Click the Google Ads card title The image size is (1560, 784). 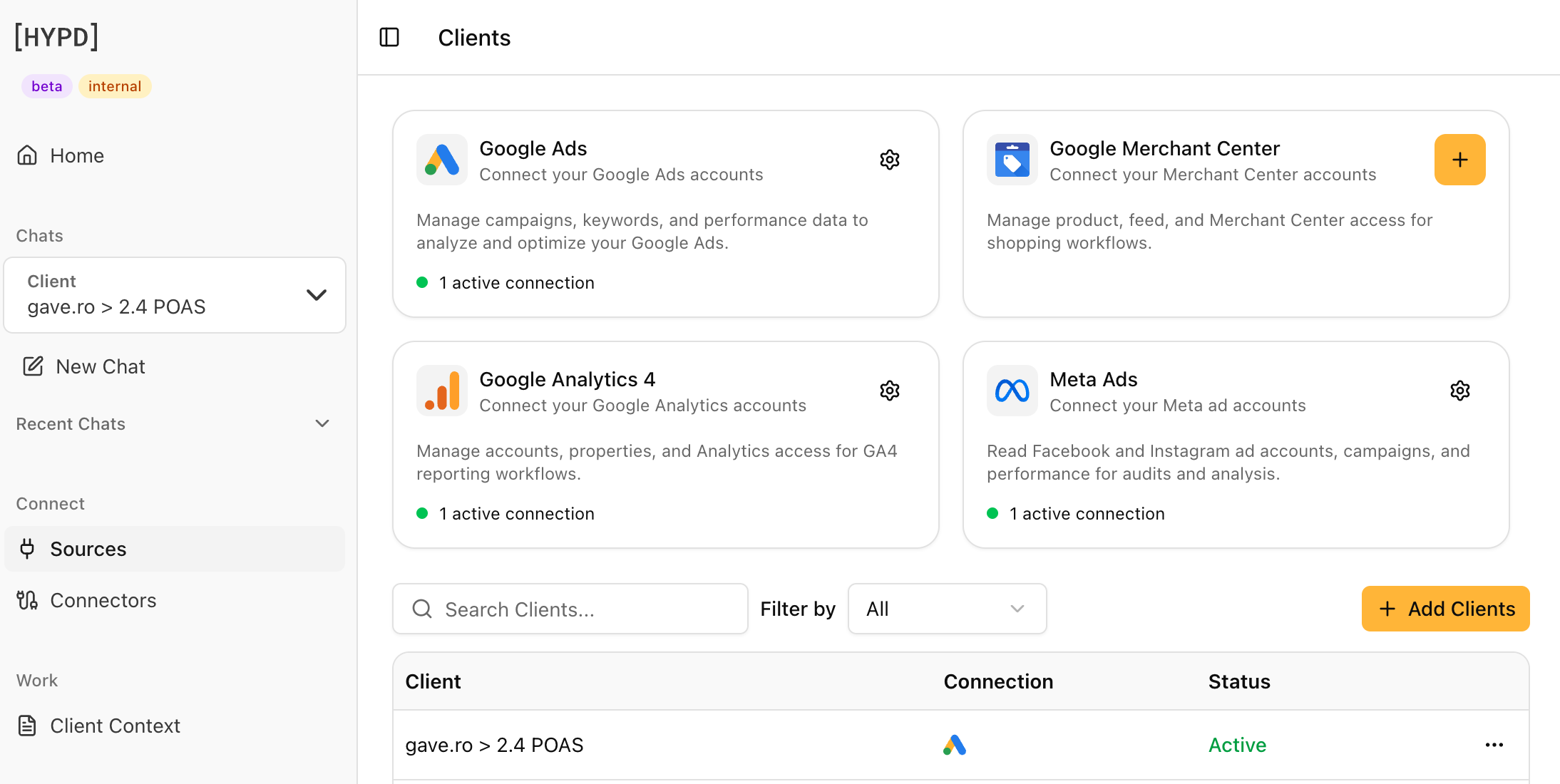click(533, 148)
